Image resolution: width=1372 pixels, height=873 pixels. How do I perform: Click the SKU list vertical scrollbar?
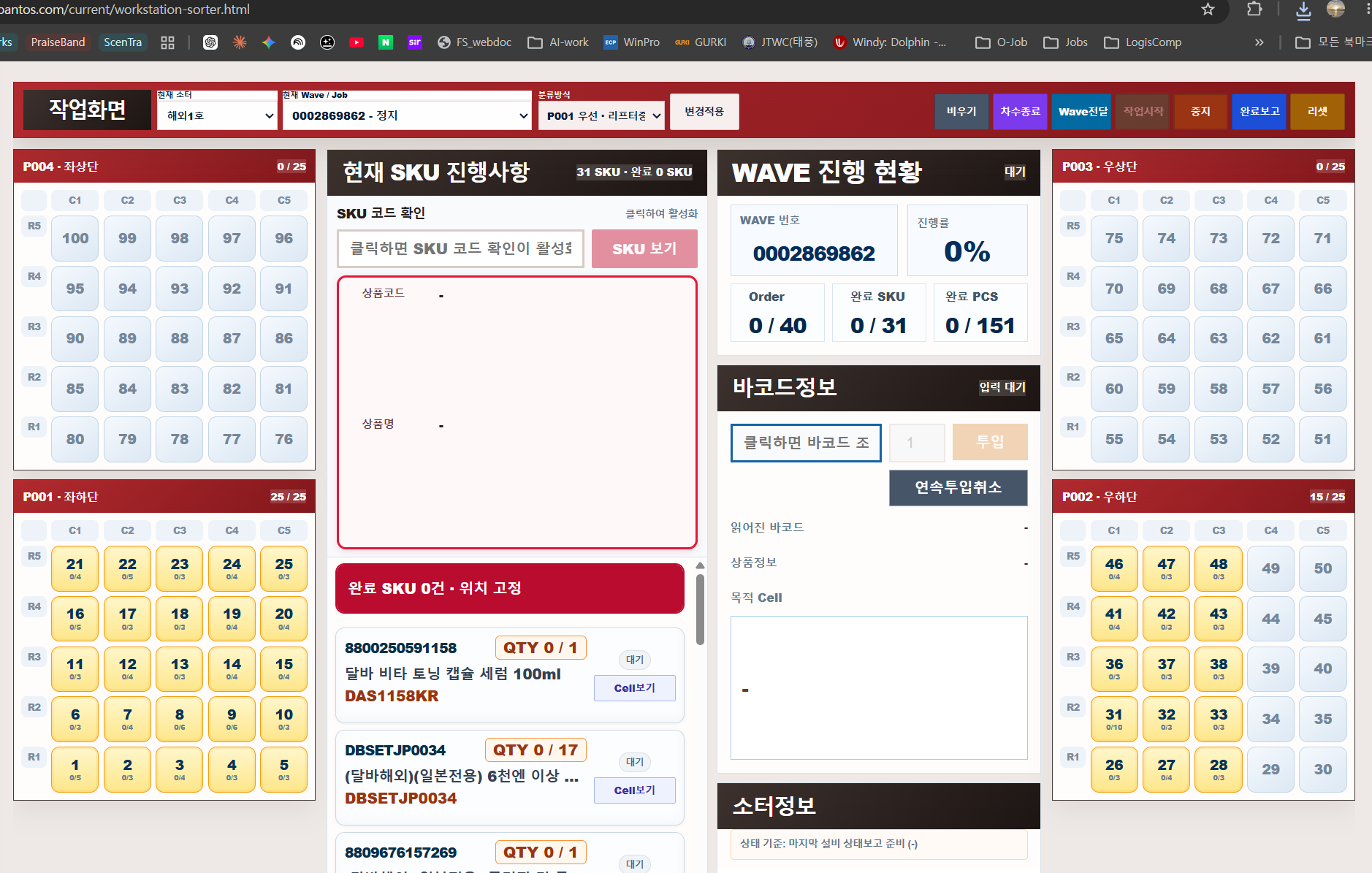click(700, 610)
